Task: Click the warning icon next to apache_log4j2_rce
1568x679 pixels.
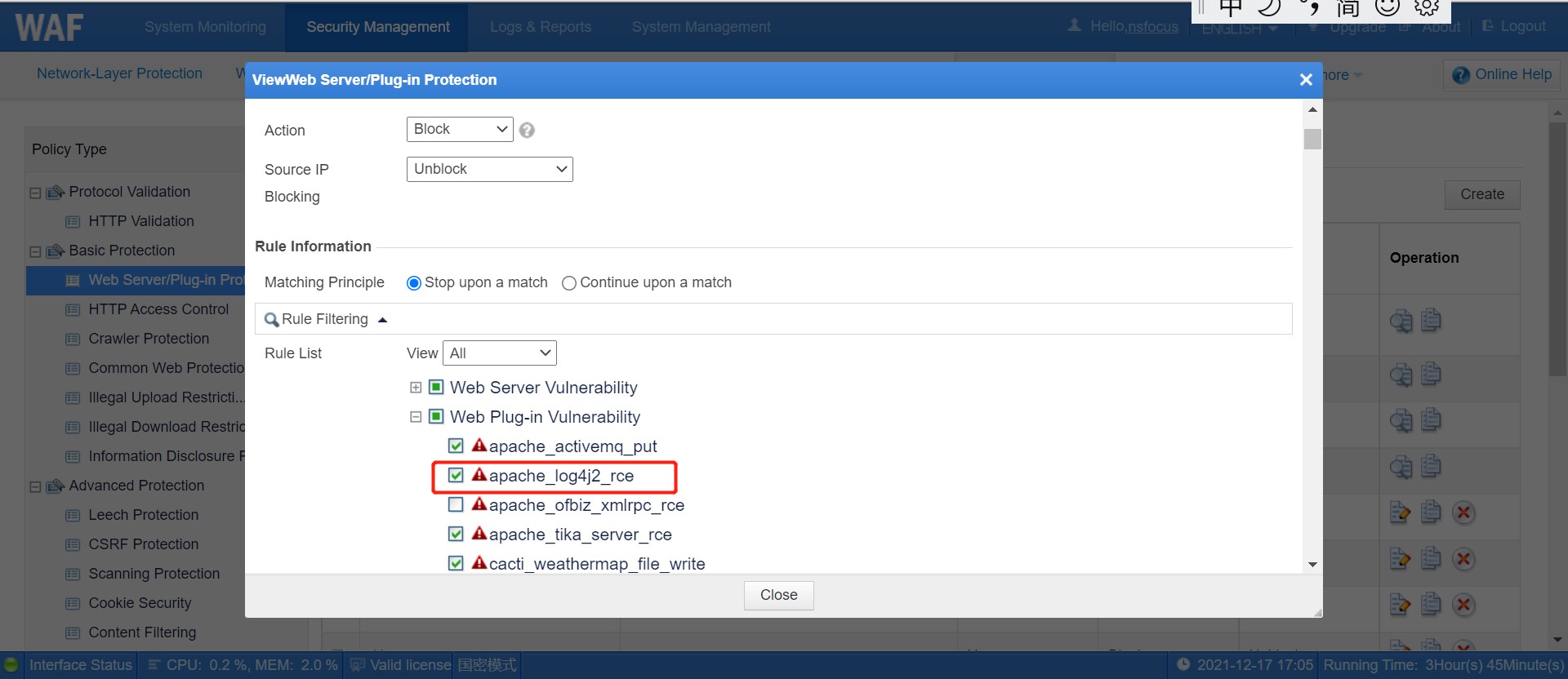Action: tap(479, 475)
